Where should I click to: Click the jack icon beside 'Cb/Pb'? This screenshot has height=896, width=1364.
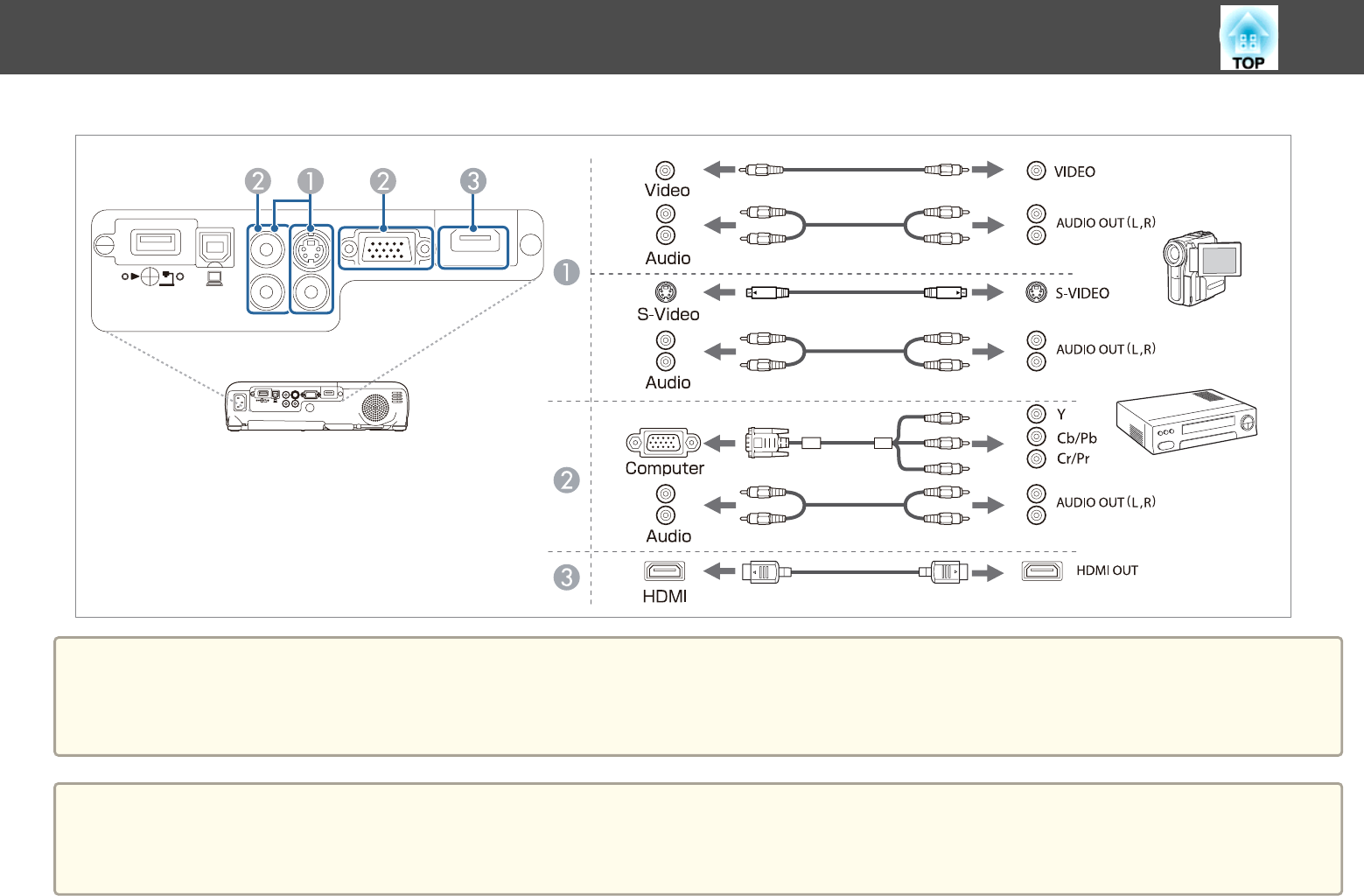pos(1037,437)
